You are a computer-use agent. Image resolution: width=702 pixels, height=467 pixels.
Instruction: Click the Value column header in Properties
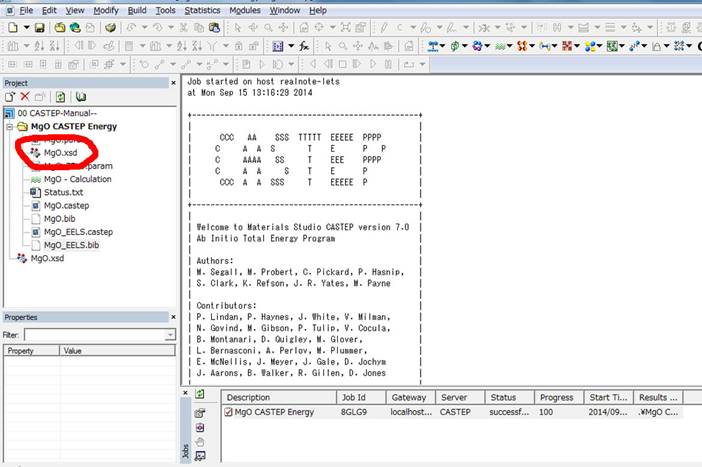click(117, 351)
